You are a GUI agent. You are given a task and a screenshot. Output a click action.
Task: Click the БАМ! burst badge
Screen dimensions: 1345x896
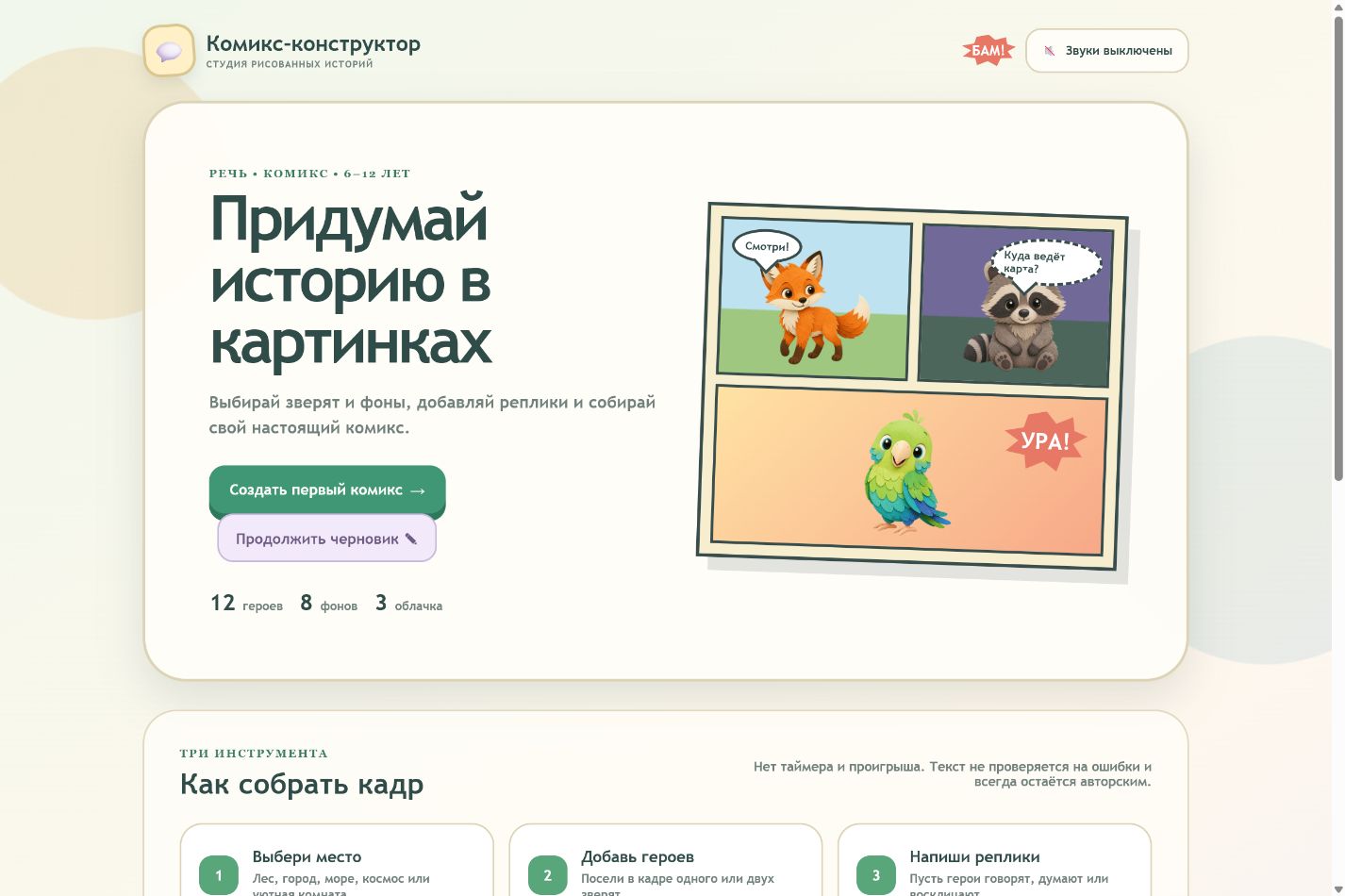[x=988, y=51]
